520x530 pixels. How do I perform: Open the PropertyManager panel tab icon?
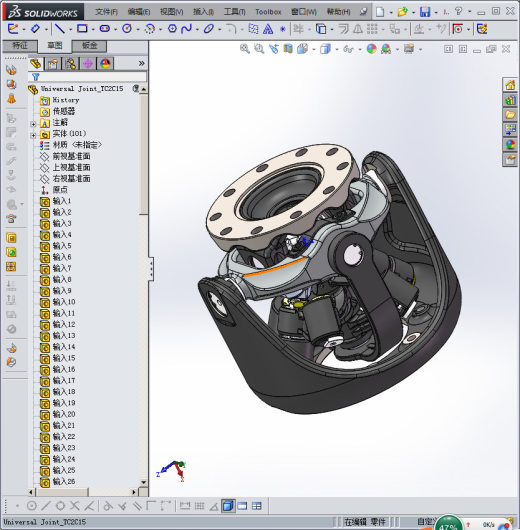(x=53, y=64)
